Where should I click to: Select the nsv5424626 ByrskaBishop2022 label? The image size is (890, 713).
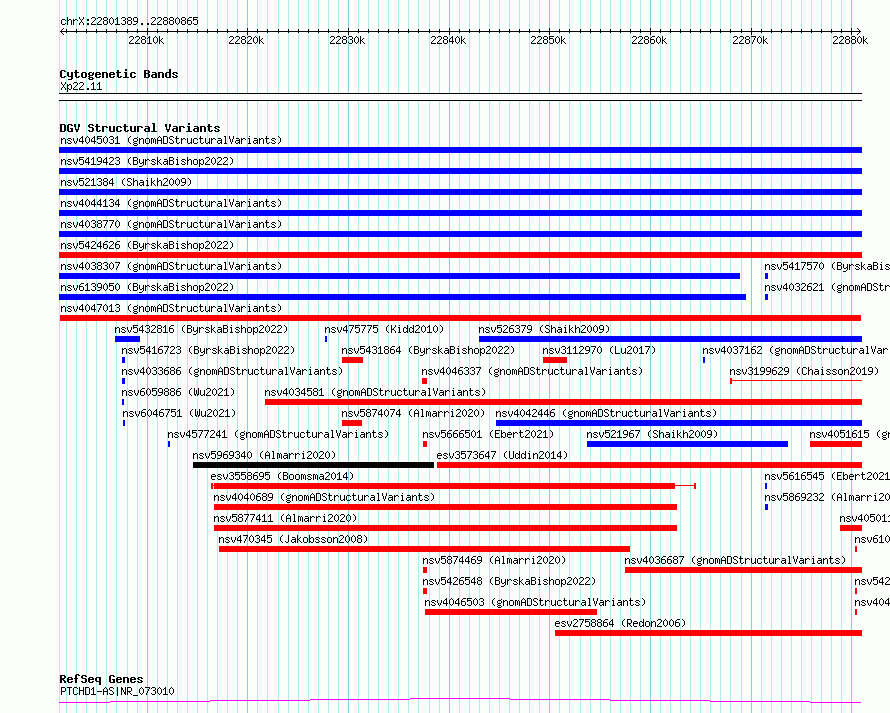coord(147,245)
